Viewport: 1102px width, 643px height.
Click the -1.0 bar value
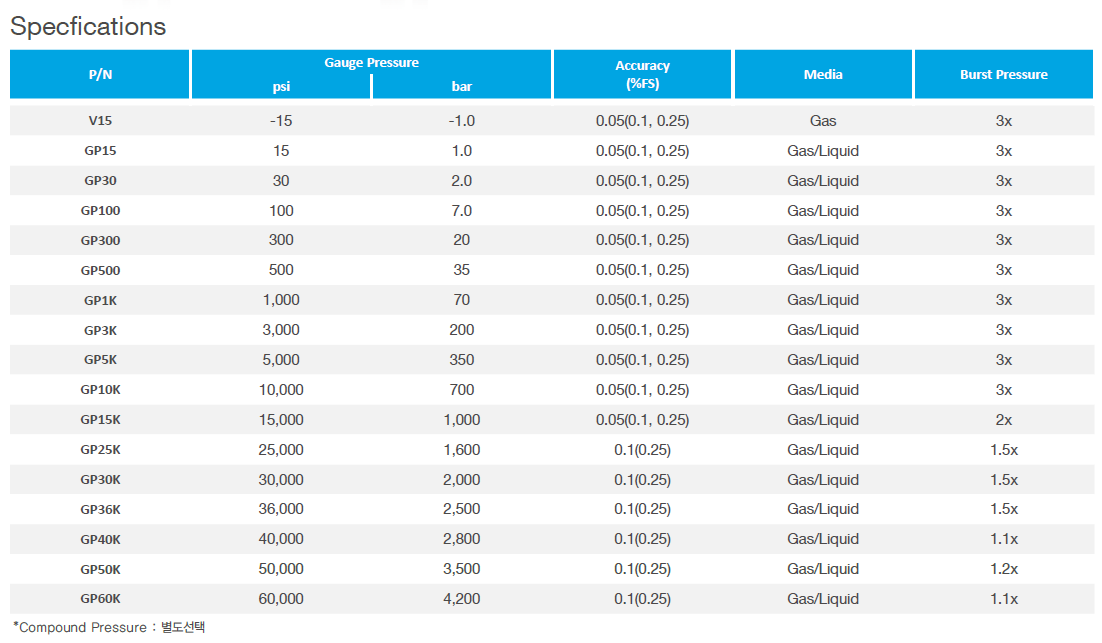(x=462, y=121)
